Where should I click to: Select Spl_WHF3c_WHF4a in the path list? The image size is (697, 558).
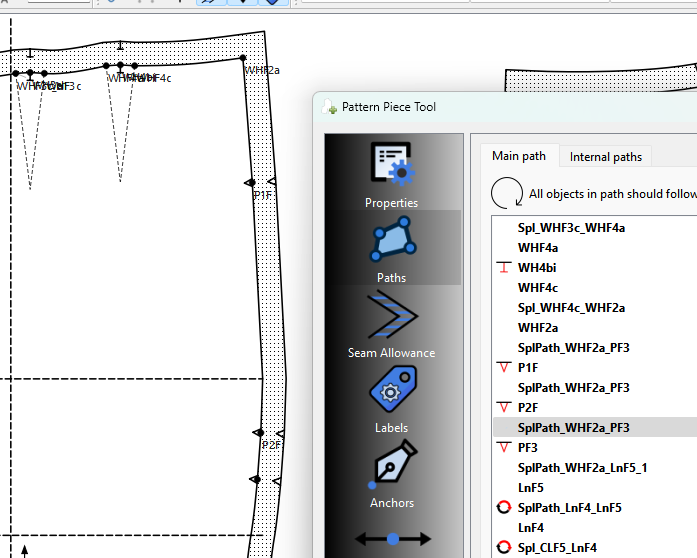click(570, 228)
